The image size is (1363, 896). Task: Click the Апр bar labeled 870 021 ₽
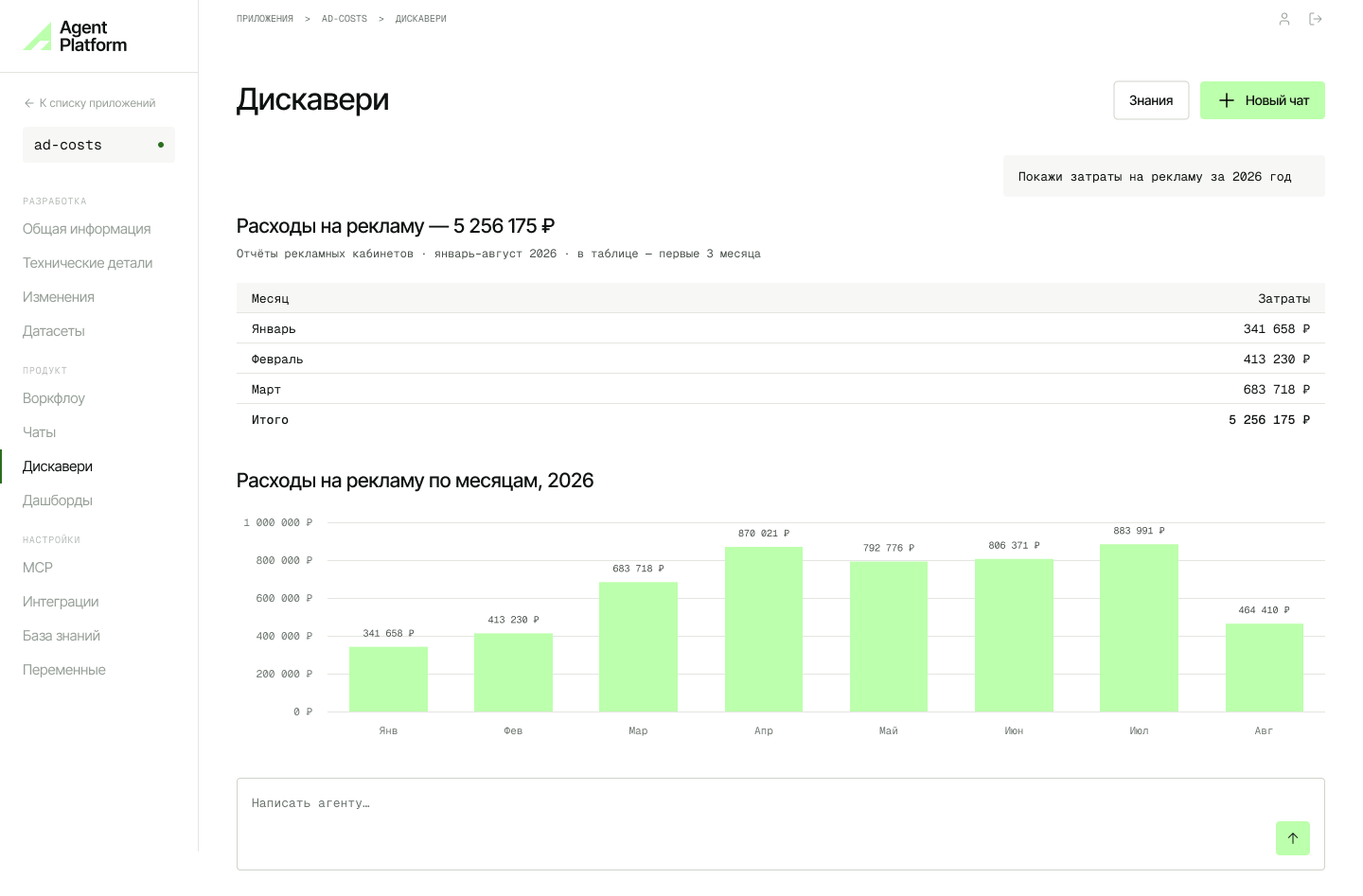tap(764, 629)
